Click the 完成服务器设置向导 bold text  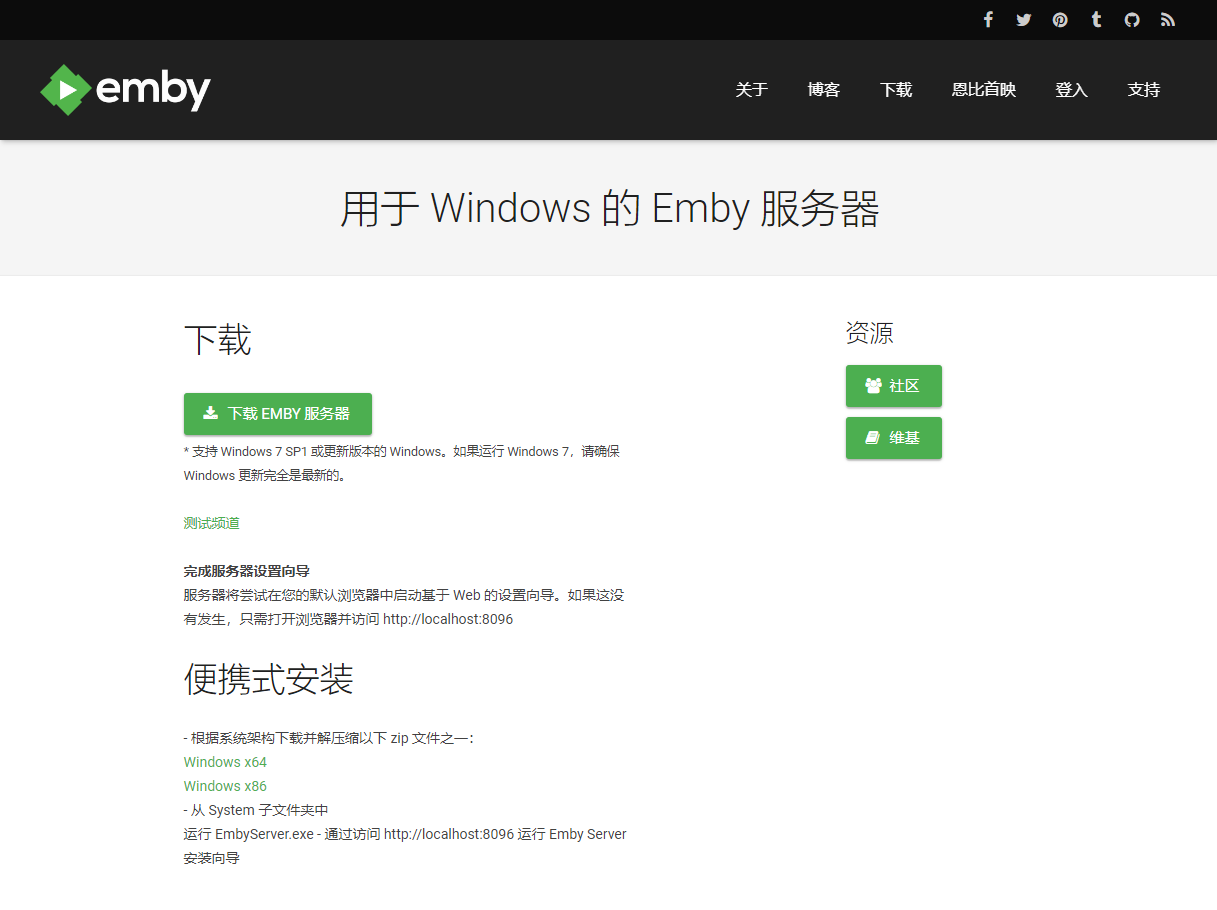point(247,571)
